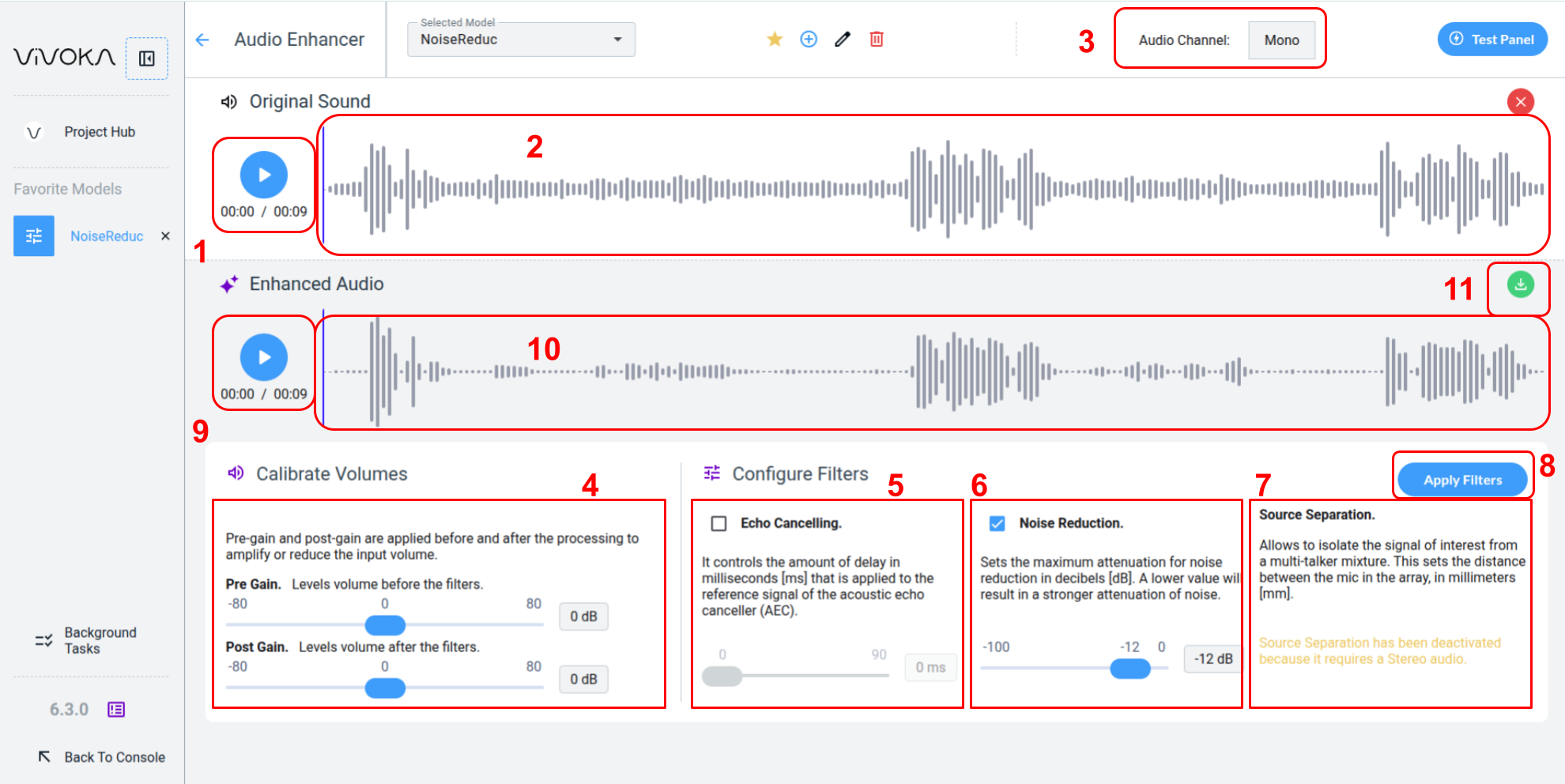Click Post Gain 0 dB value field
Viewport: 1565px width, 784px height.
(x=583, y=679)
